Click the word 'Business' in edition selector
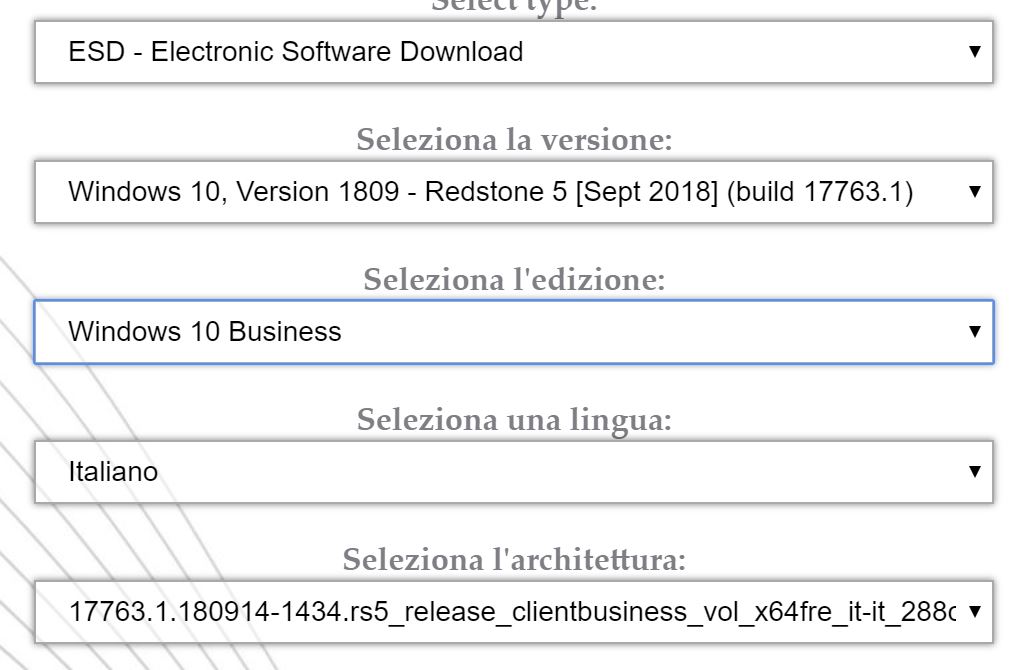This screenshot has width=1022, height=670. pos(285,331)
